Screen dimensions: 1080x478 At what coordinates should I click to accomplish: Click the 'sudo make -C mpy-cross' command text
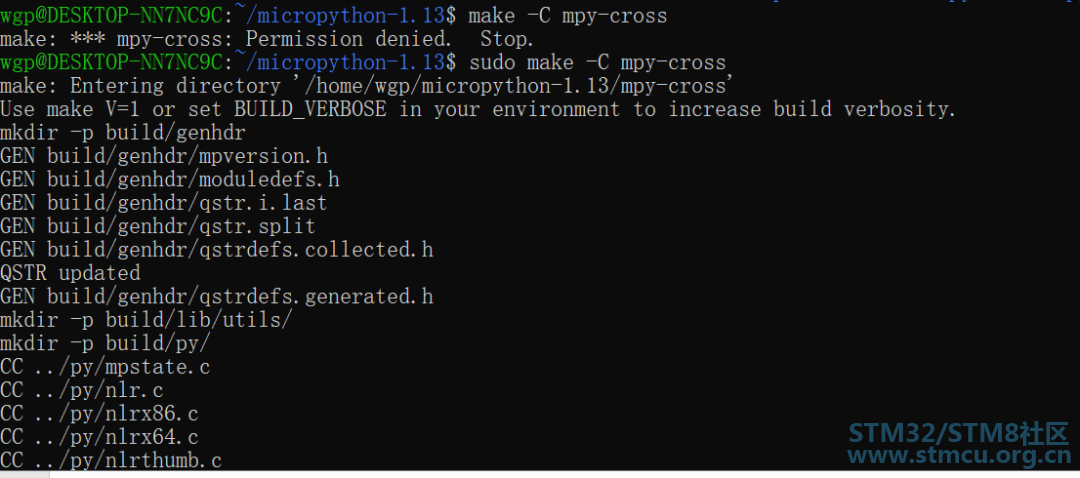[x=597, y=63]
